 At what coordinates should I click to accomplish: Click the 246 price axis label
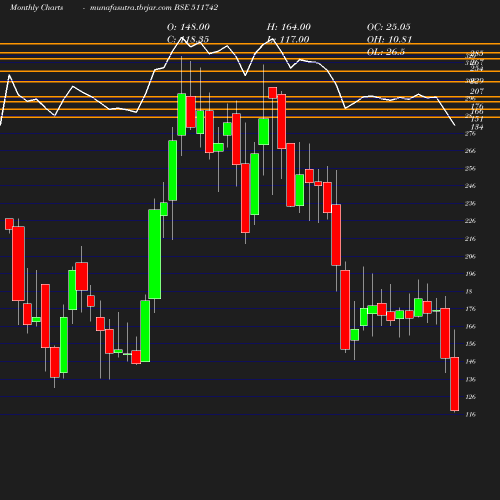tap(470, 186)
